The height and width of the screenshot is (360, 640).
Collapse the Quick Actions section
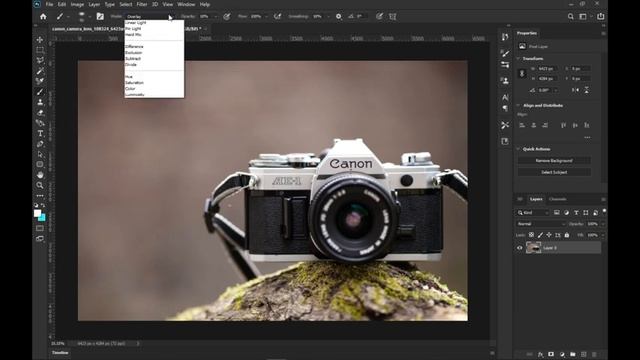point(518,149)
